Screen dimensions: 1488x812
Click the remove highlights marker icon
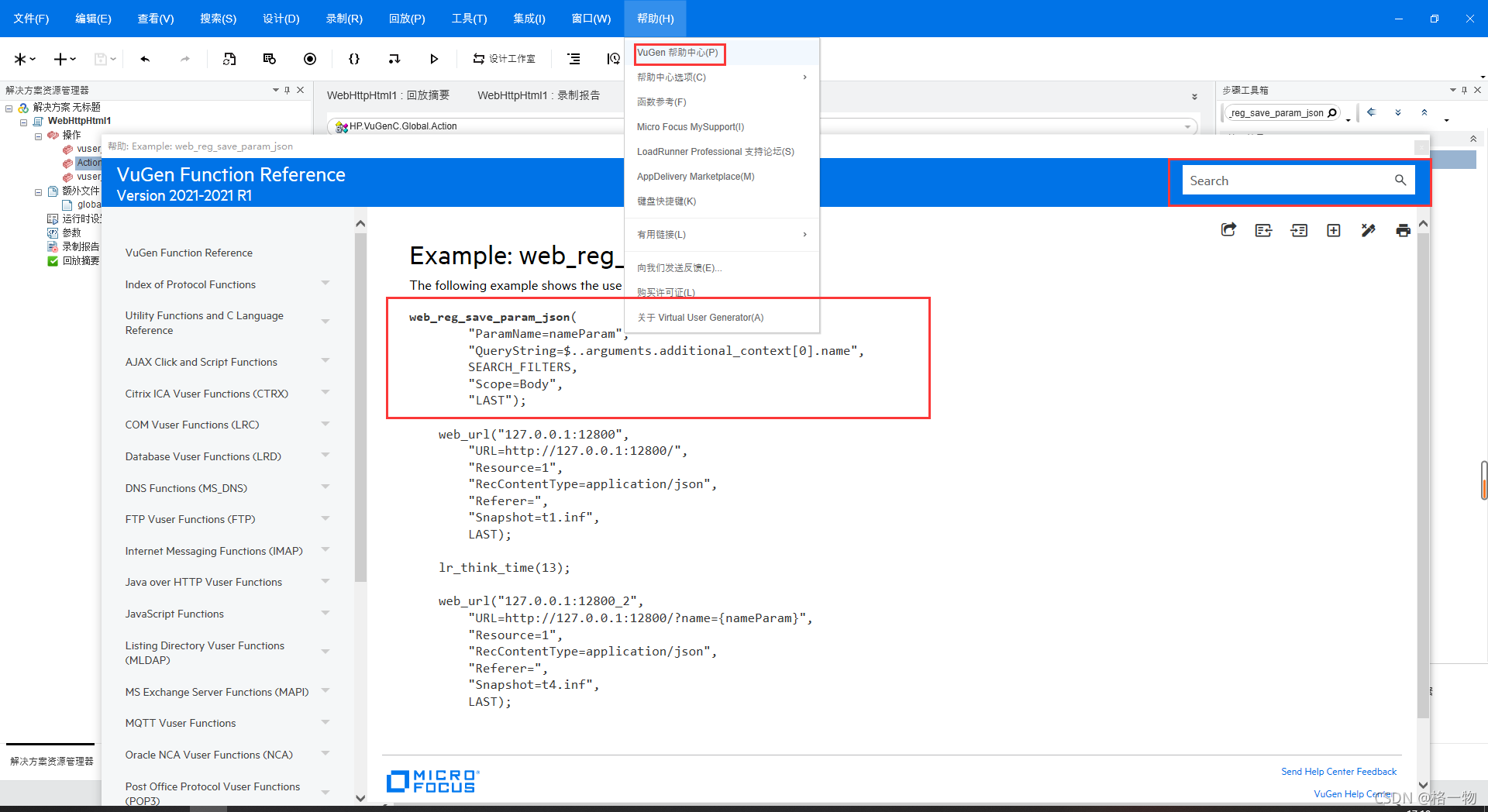tap(1368, 230)
